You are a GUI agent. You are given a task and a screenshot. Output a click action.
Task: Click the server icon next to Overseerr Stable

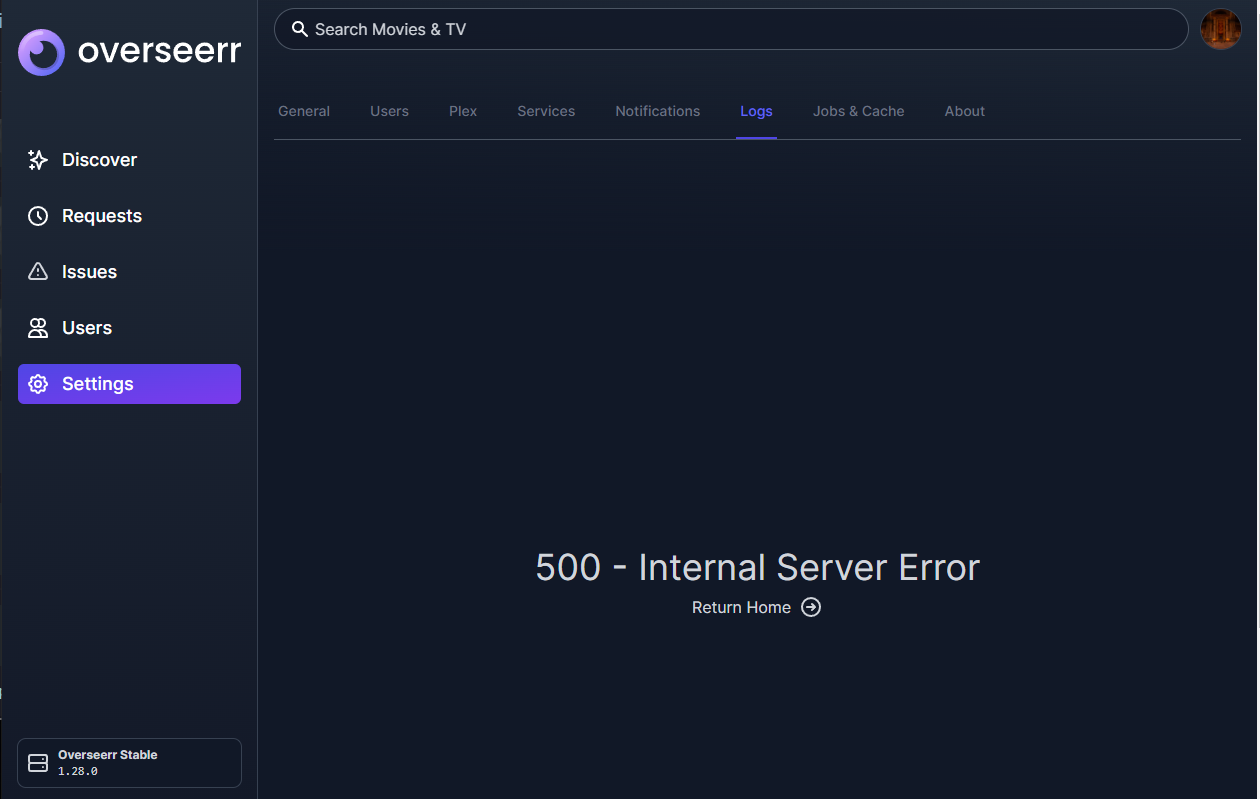37,762
